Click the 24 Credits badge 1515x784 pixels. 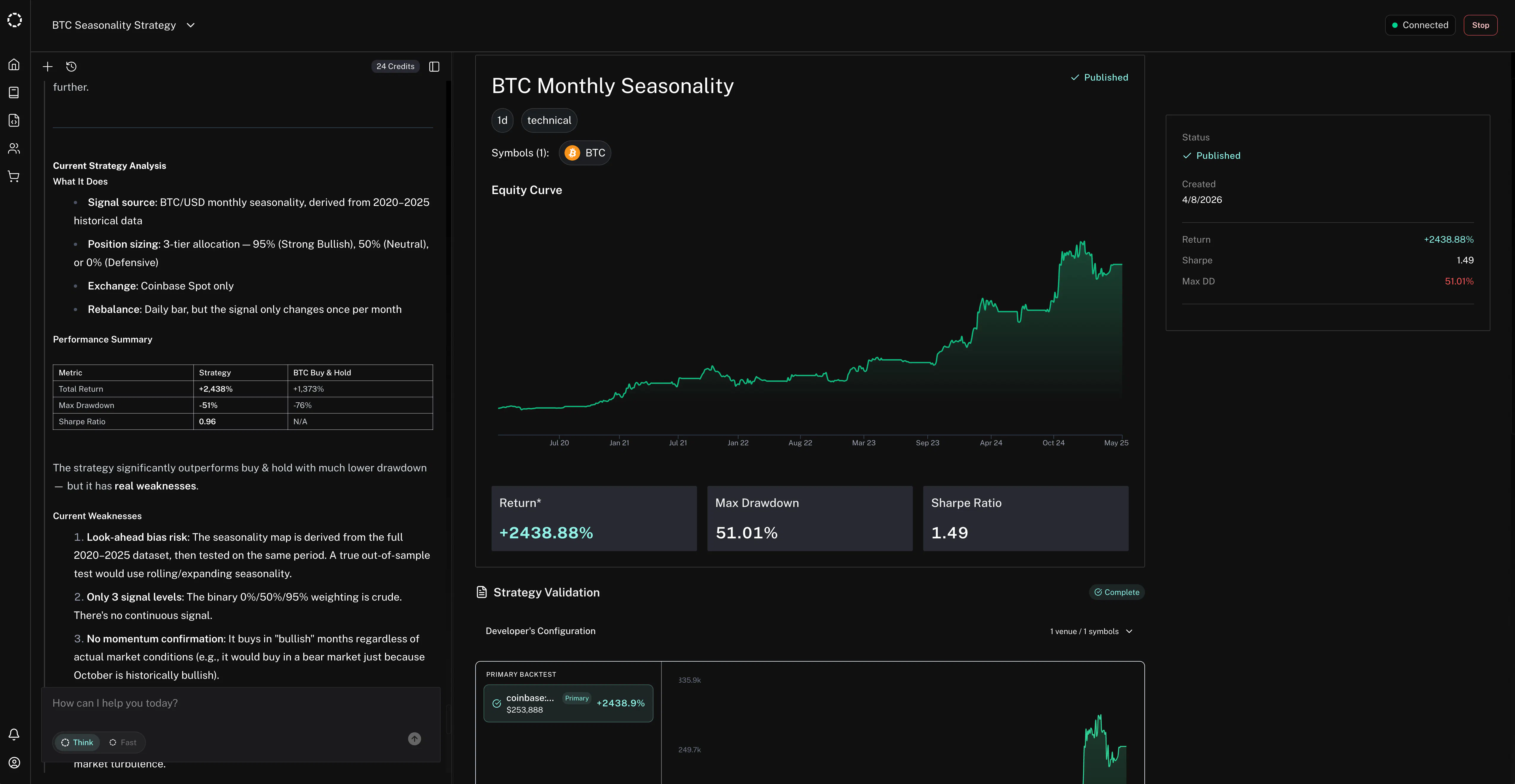395,66
